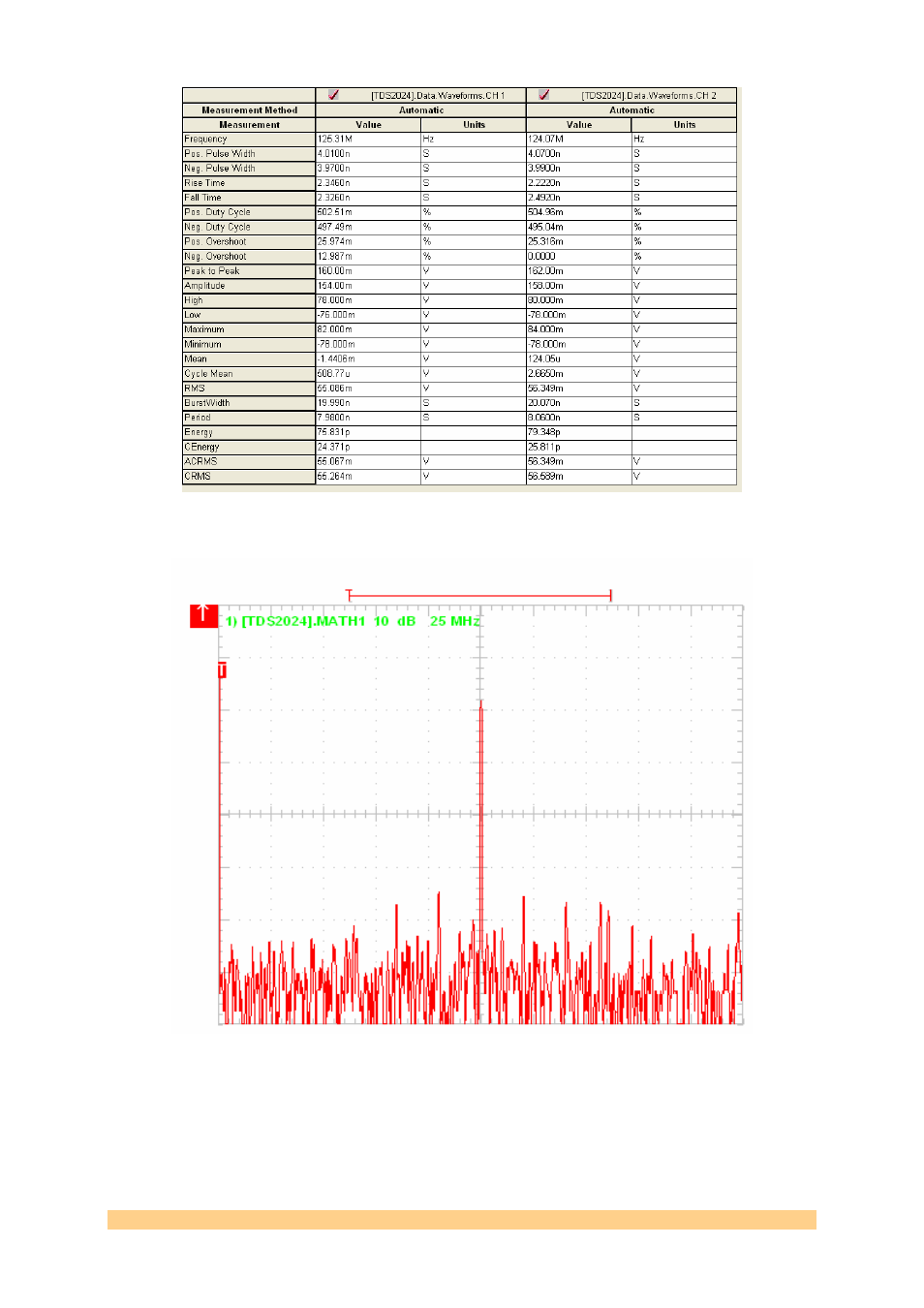
Task: Select the CEnergy row label
Action: [249, 447]
